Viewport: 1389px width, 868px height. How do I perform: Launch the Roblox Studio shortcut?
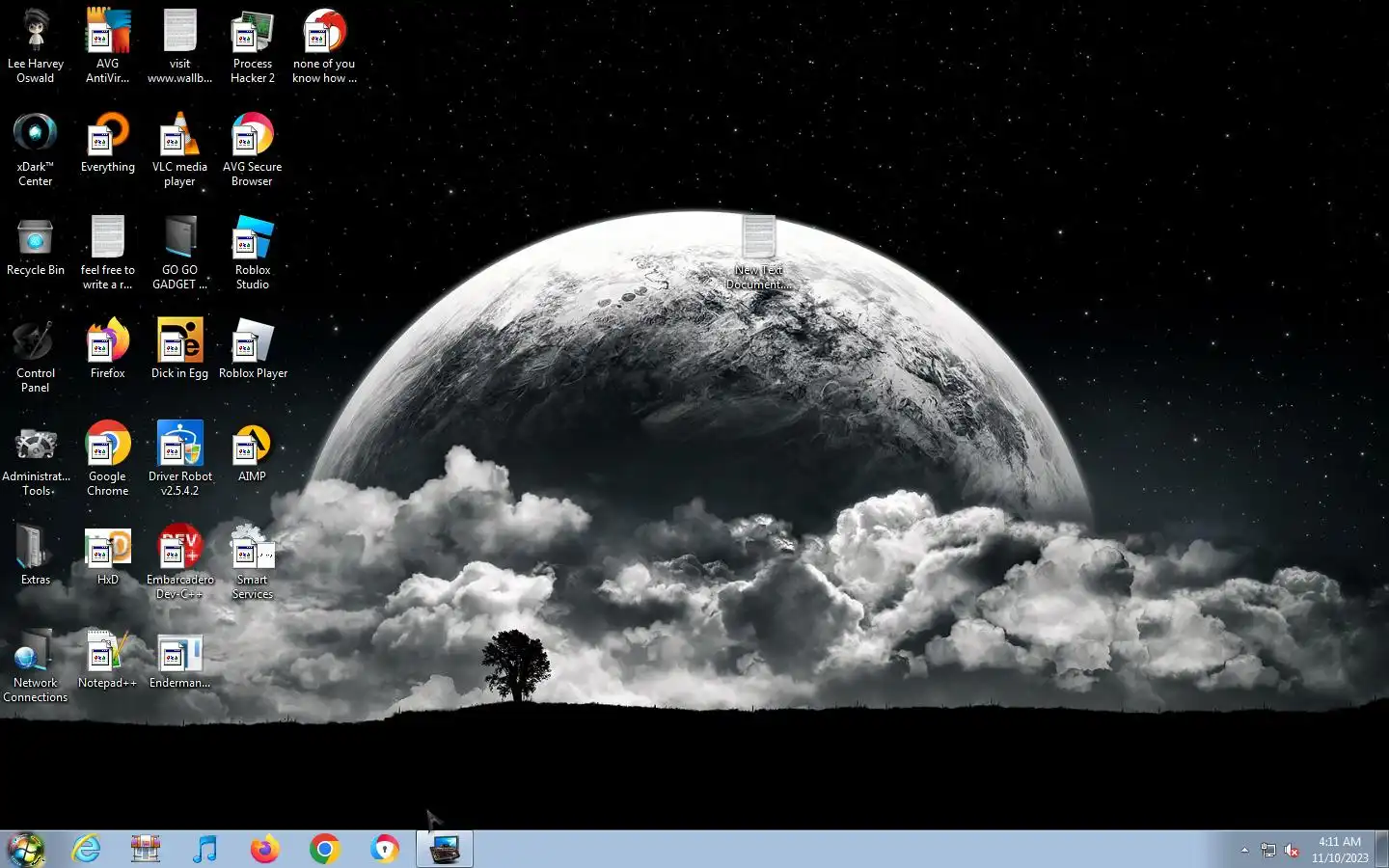coord(252,252)
